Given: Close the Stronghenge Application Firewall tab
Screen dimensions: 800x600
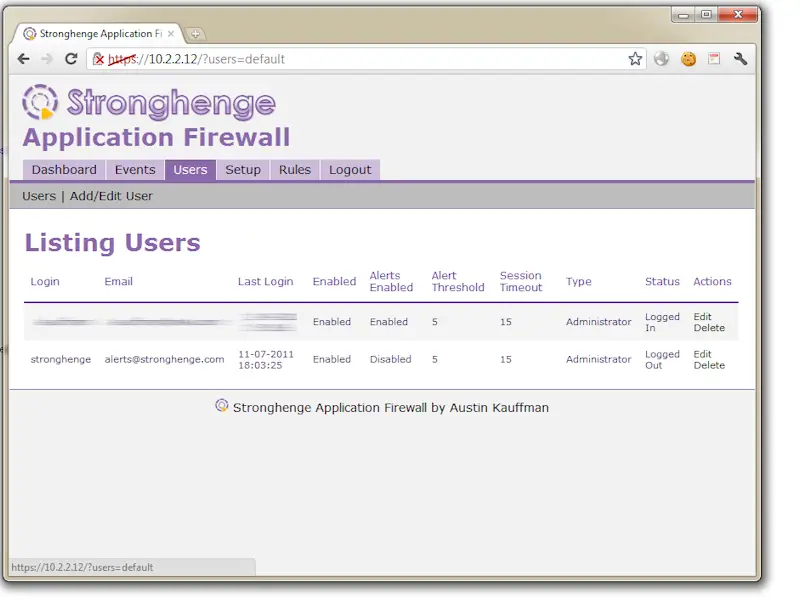Looking at the screenshot, I should click(171, 34).
